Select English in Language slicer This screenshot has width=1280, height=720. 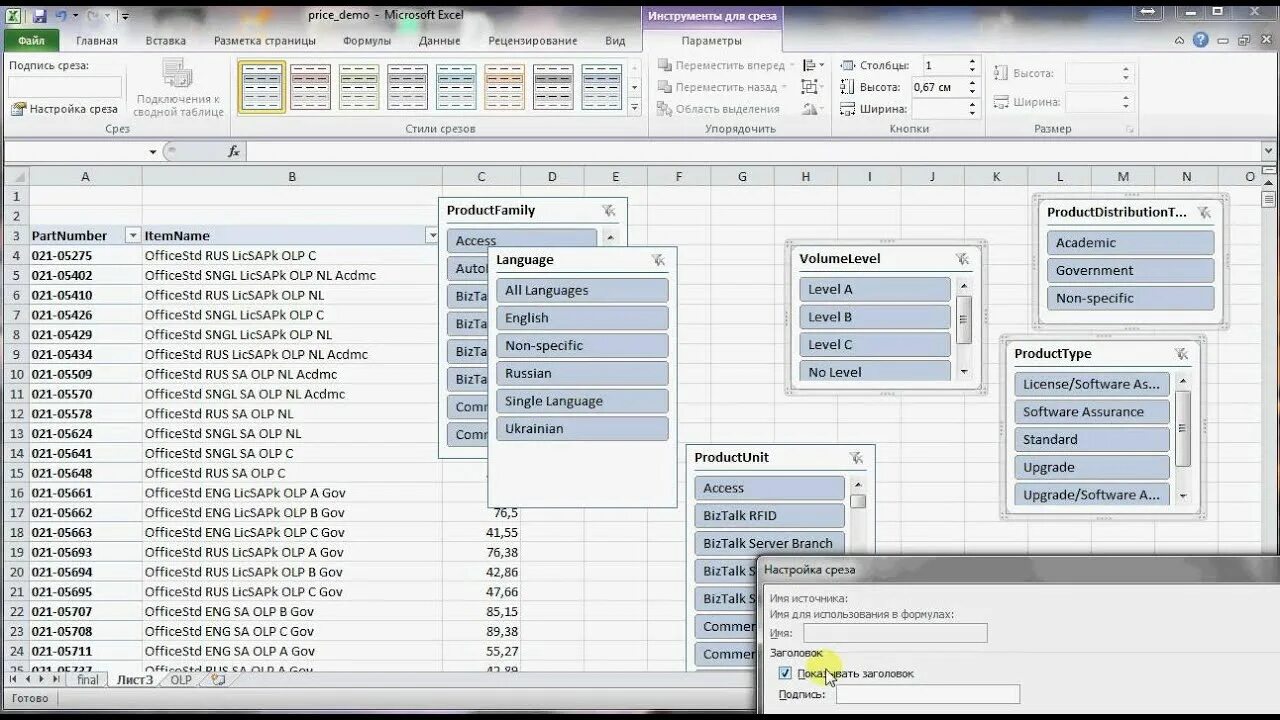click(582, 318)
